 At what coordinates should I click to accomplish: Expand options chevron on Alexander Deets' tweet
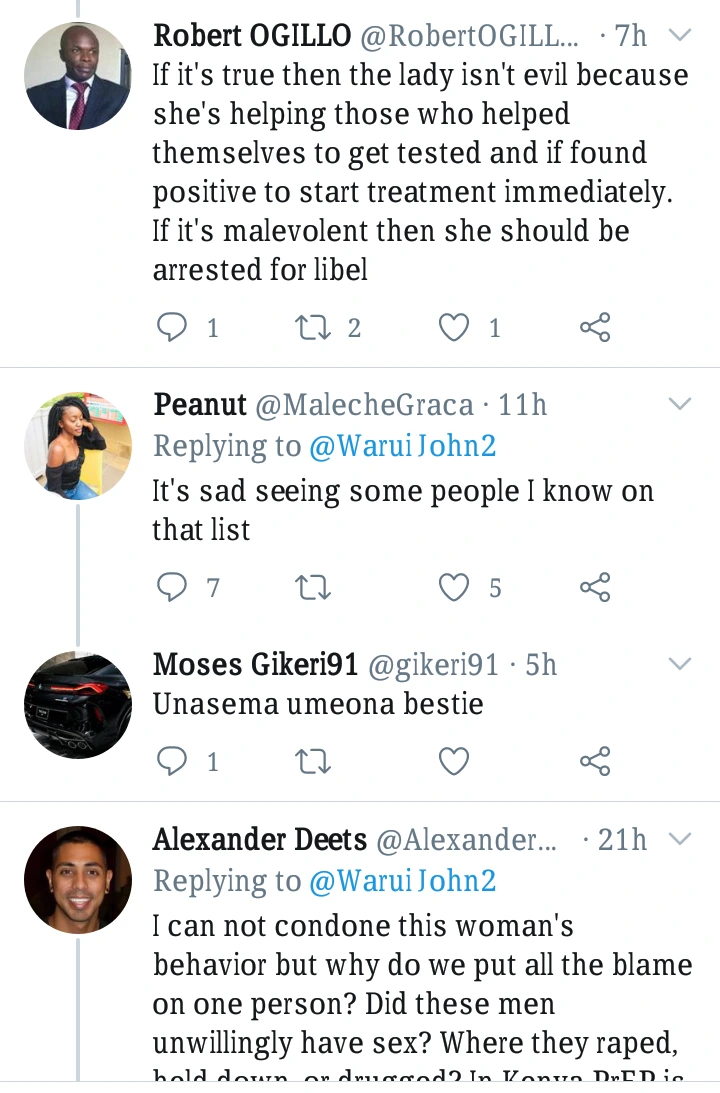tap(679, 838)
